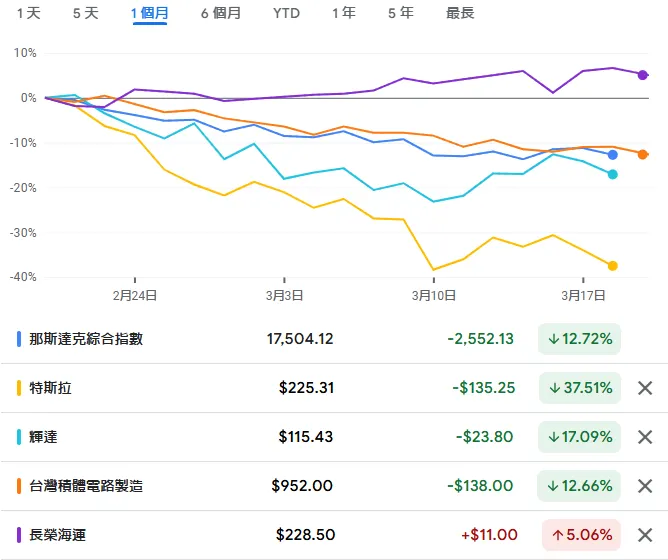
Task: Select the 1 個月 range tab
Action: (x=150, y=13)
